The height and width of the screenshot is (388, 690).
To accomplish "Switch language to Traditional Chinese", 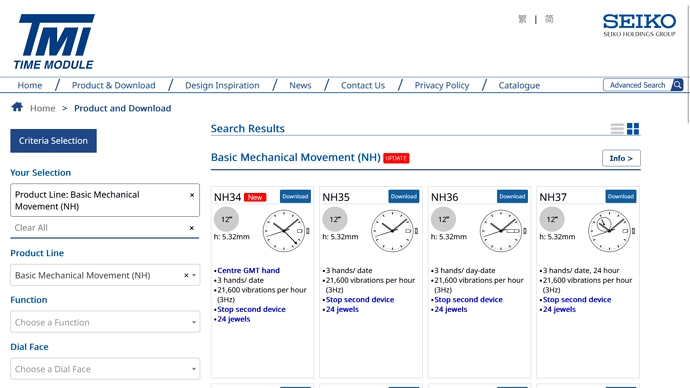I will pos(522,19).
